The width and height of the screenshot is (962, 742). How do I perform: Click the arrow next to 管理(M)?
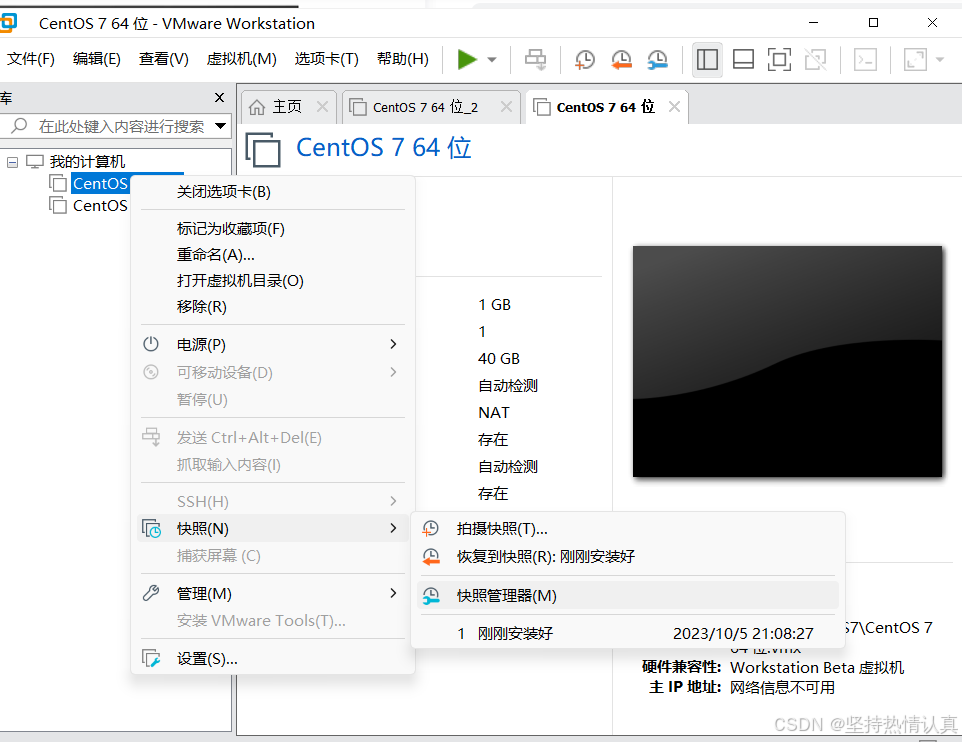click(393, 593)
